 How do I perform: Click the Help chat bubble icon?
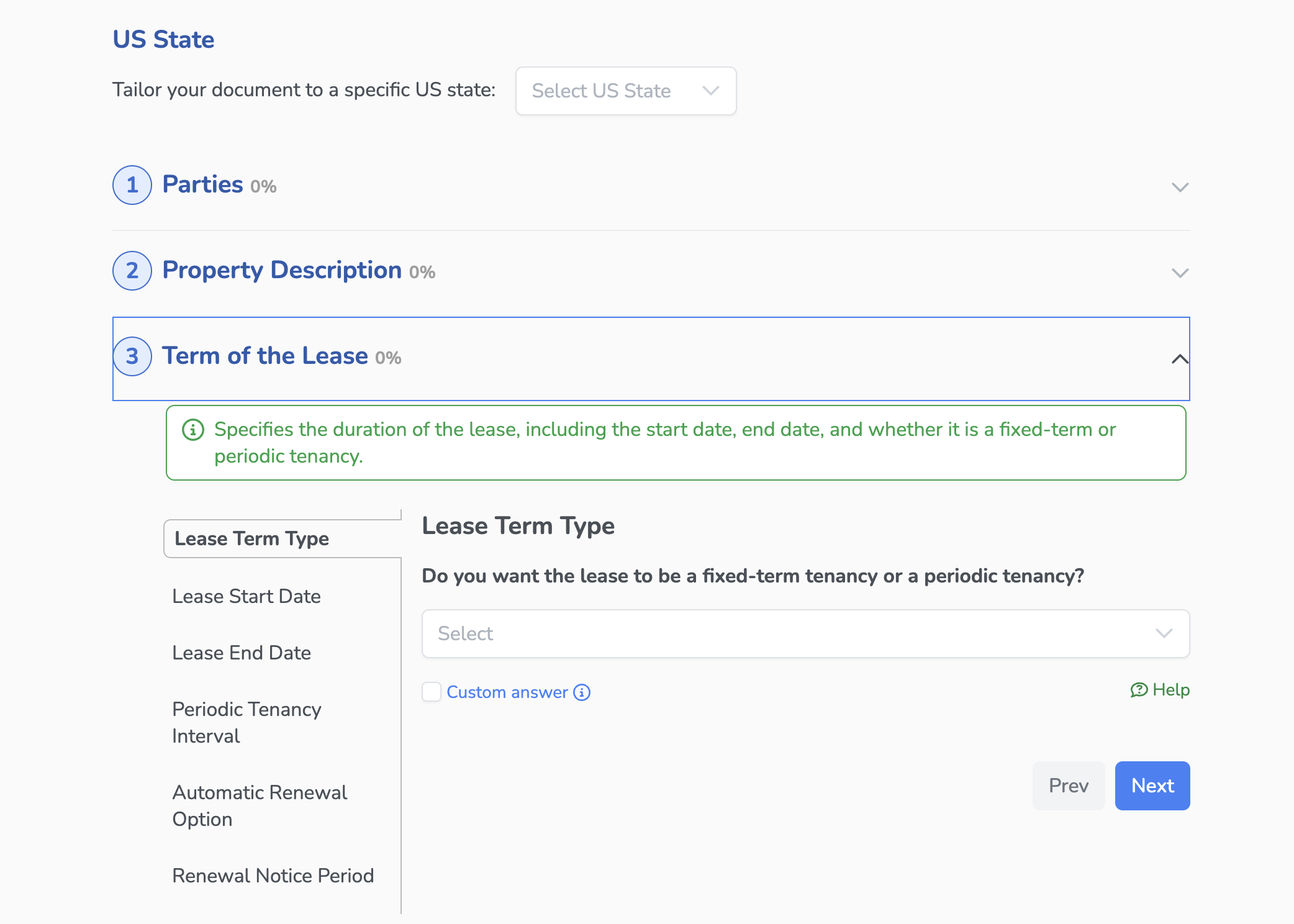click(1139, 690)
